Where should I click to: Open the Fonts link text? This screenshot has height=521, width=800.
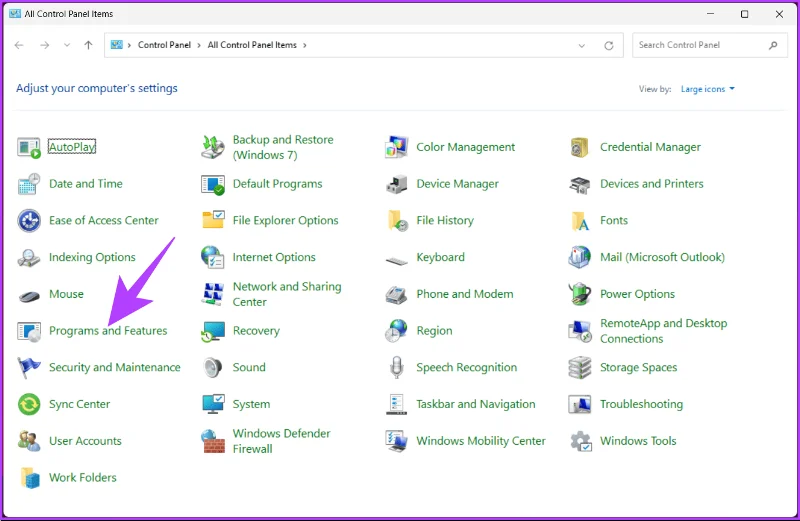614,220
